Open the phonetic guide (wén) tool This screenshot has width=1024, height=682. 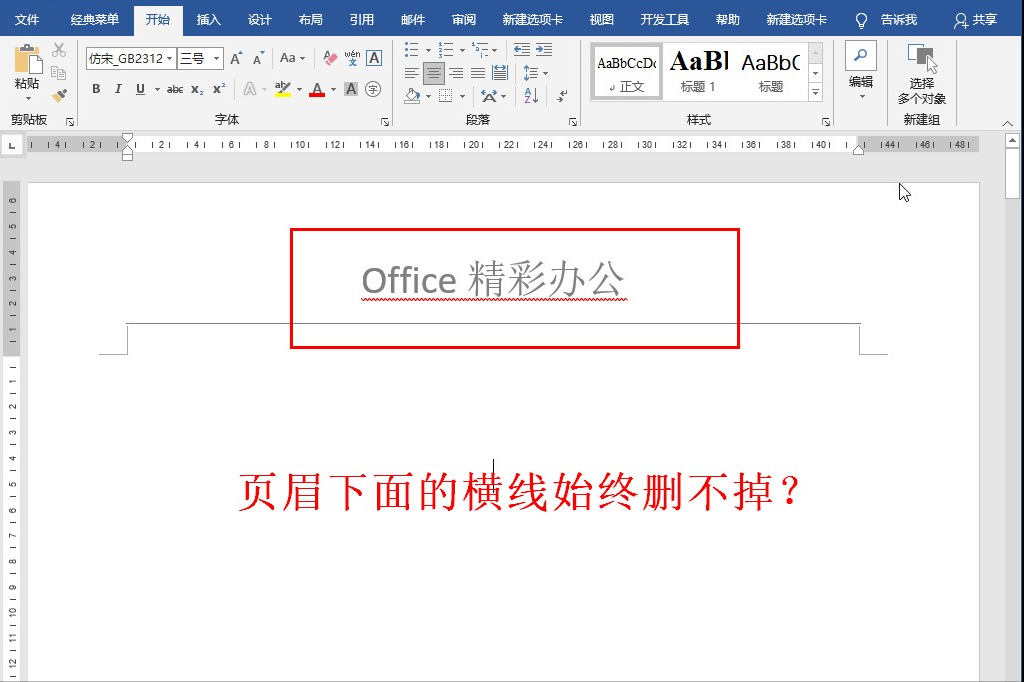pos(353,58)
